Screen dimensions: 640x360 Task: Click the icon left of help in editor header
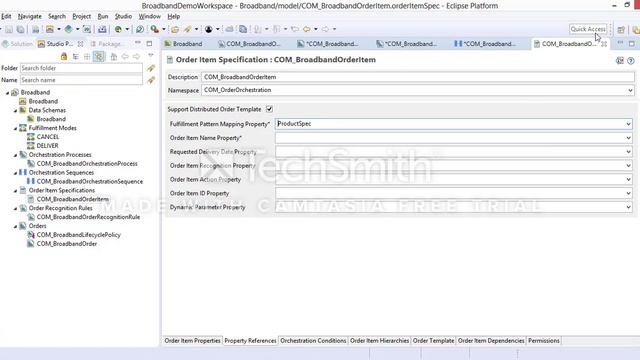tap(620, 61)
